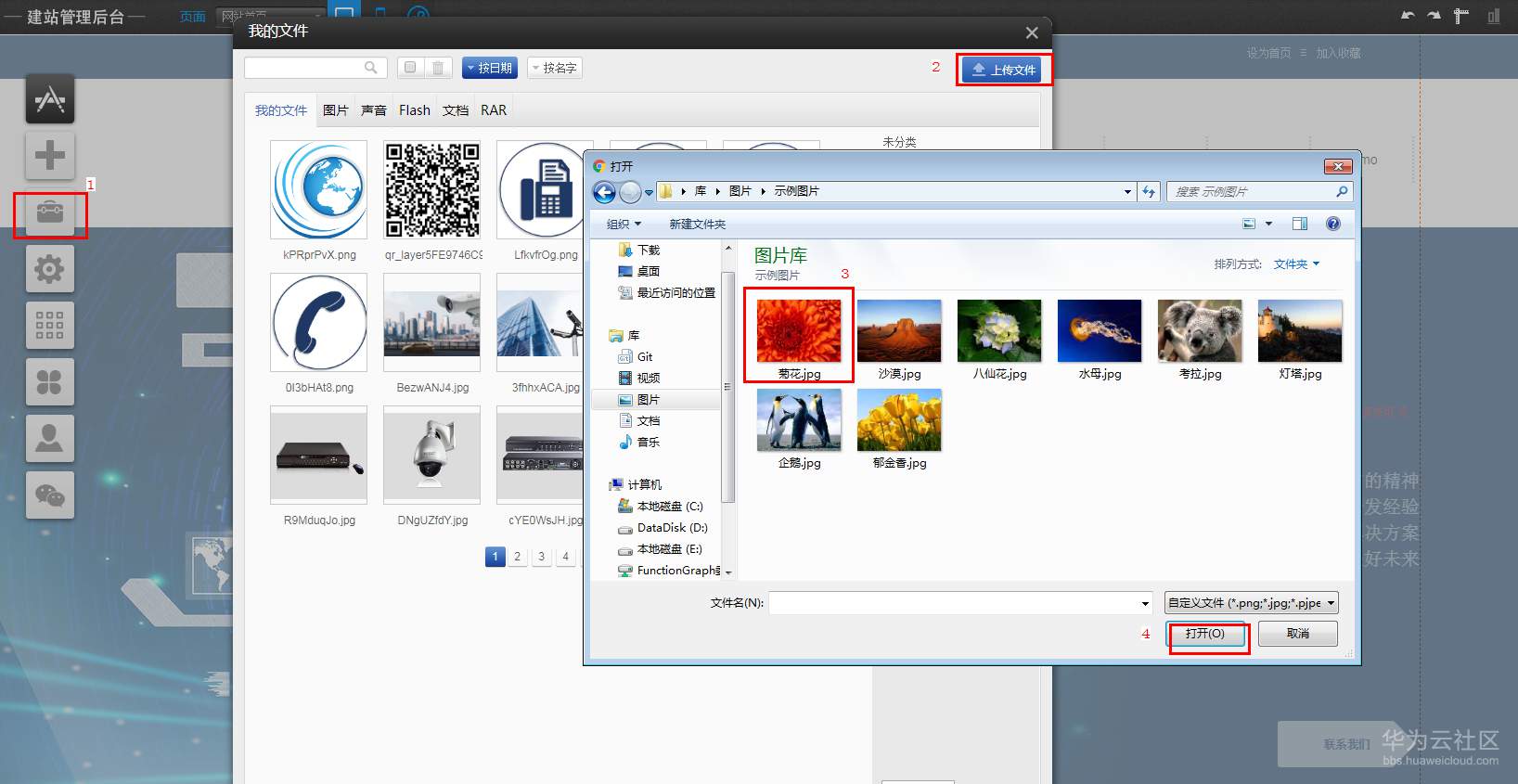Switch to the 声音 tab

374,110
